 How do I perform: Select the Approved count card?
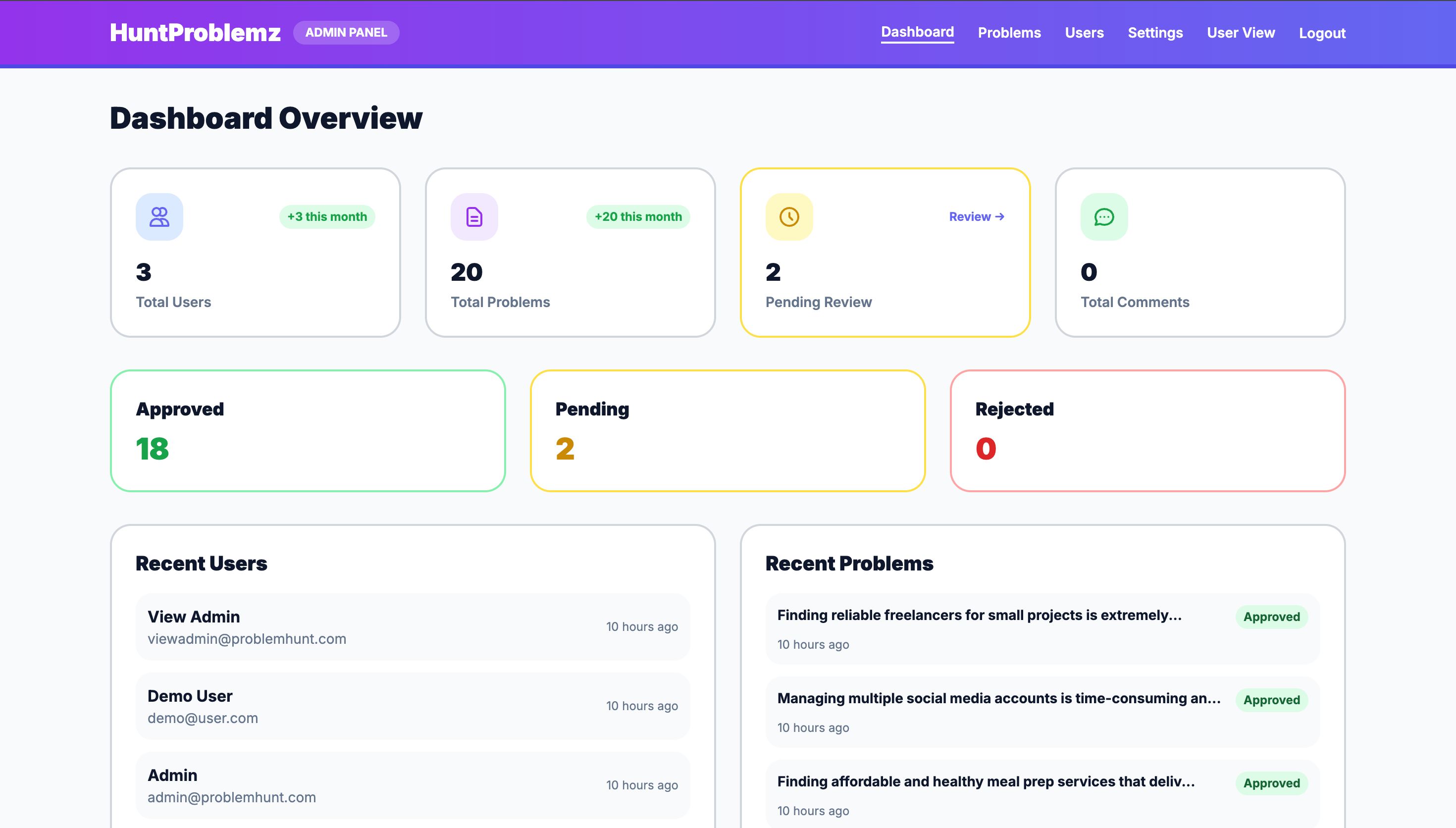(308, 430)
